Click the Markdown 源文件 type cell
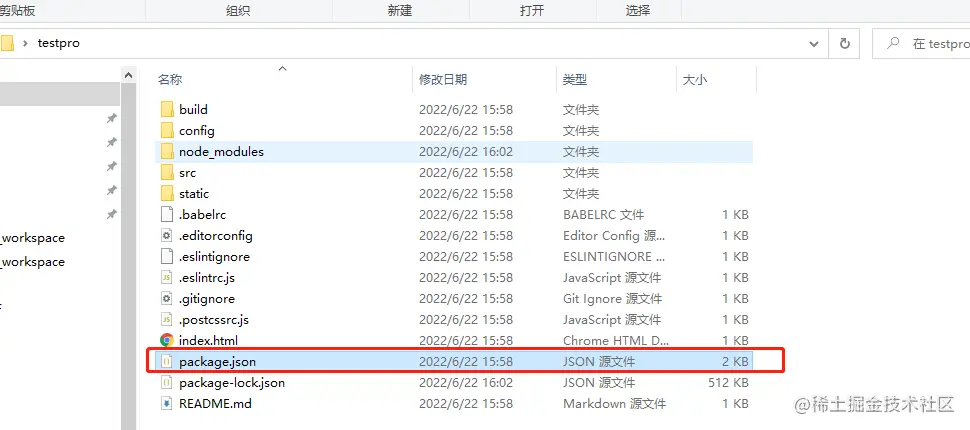Viewport: 970px width, 430px height. tap(614, 404)
